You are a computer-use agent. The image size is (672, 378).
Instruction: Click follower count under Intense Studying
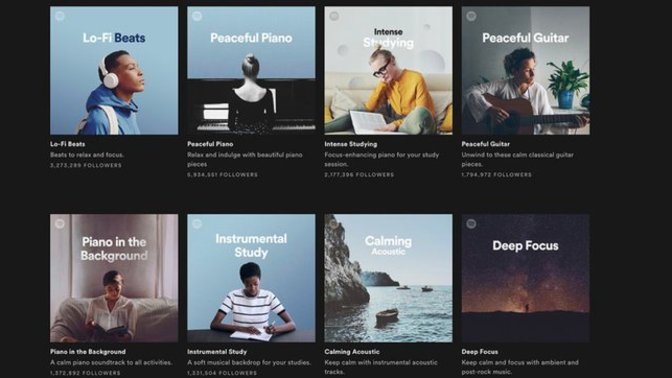click(359, 174)
